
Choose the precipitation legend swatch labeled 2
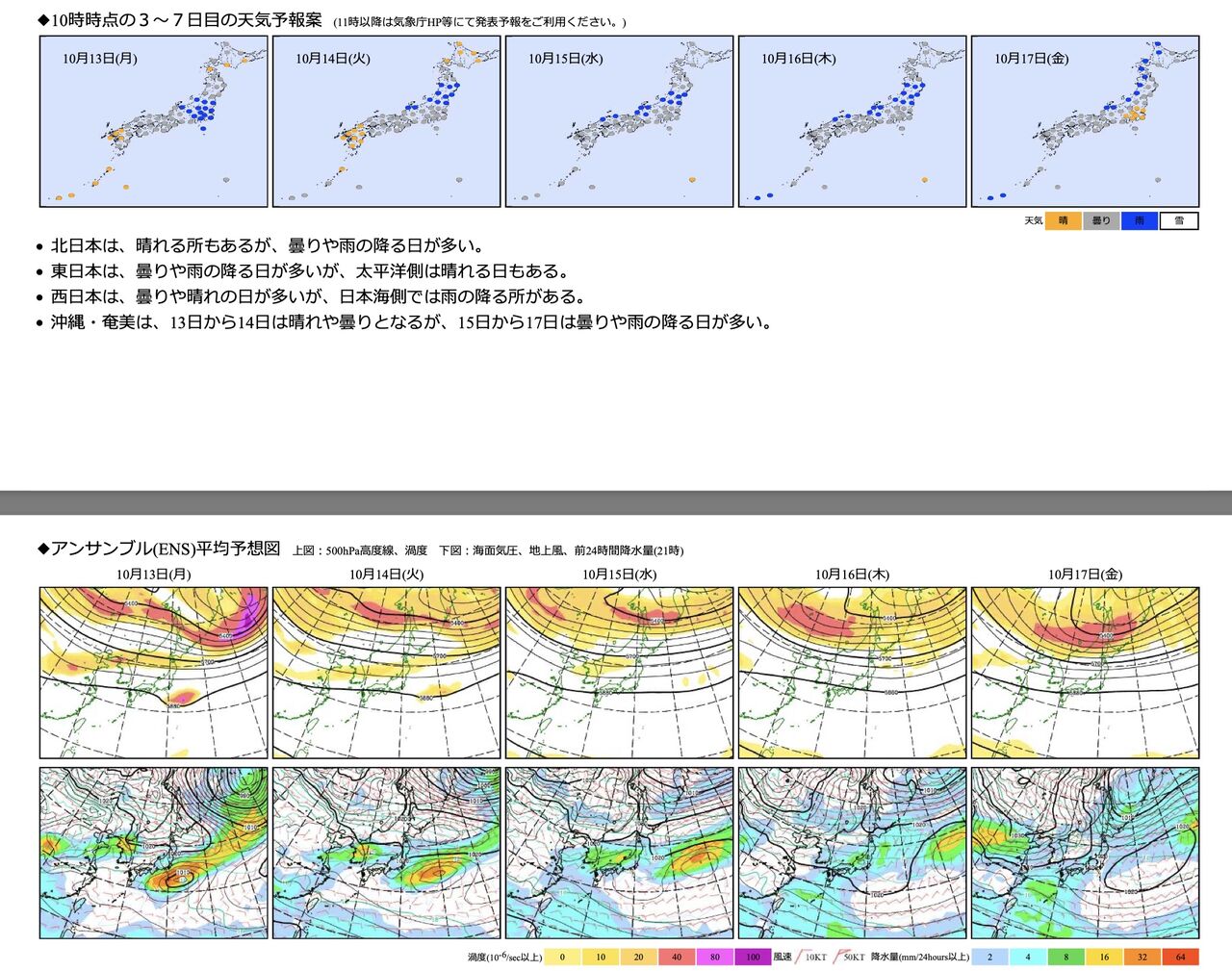990,957
